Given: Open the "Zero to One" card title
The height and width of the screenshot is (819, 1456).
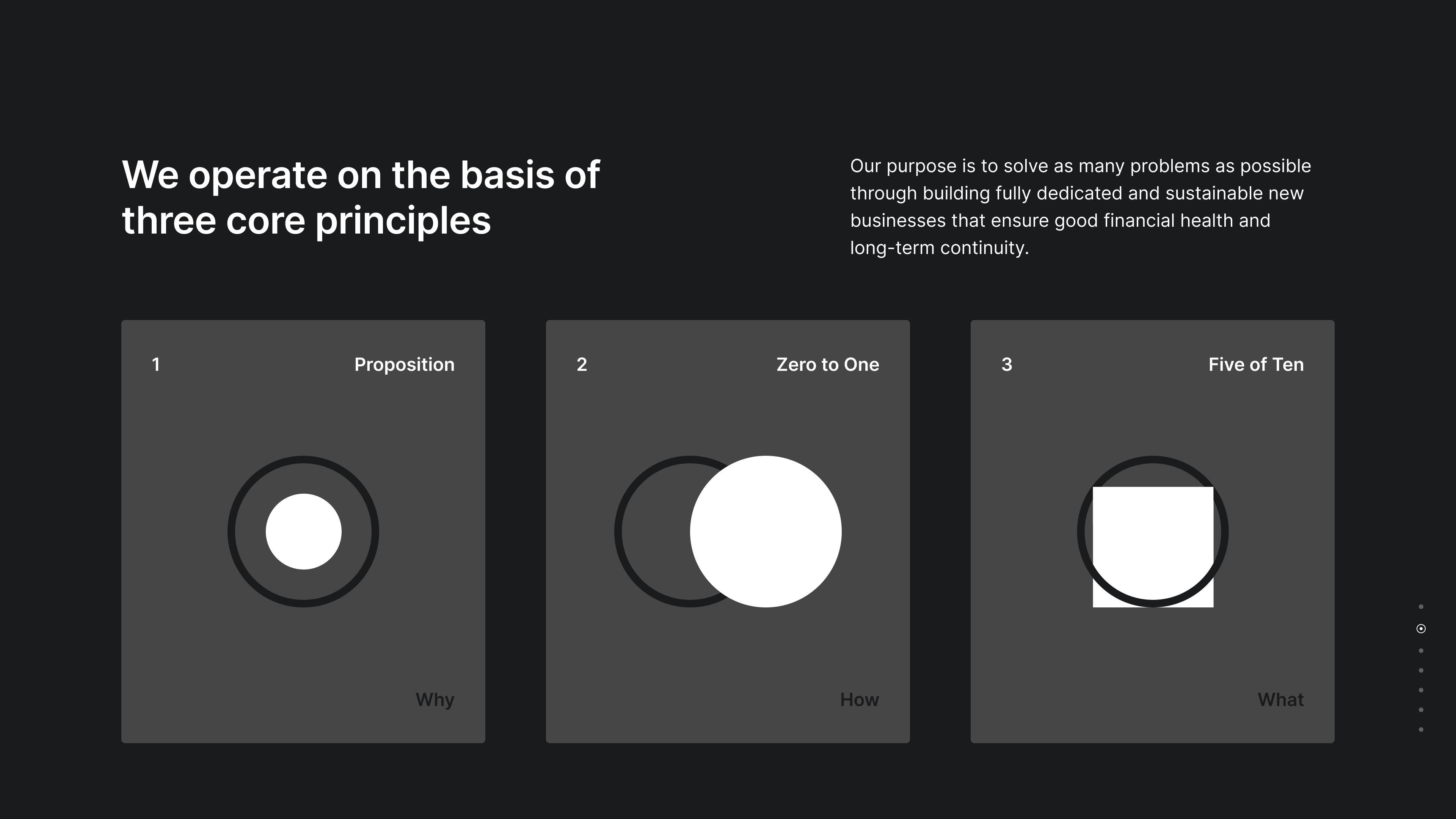Looking at the screenshot, I should 827,364.
